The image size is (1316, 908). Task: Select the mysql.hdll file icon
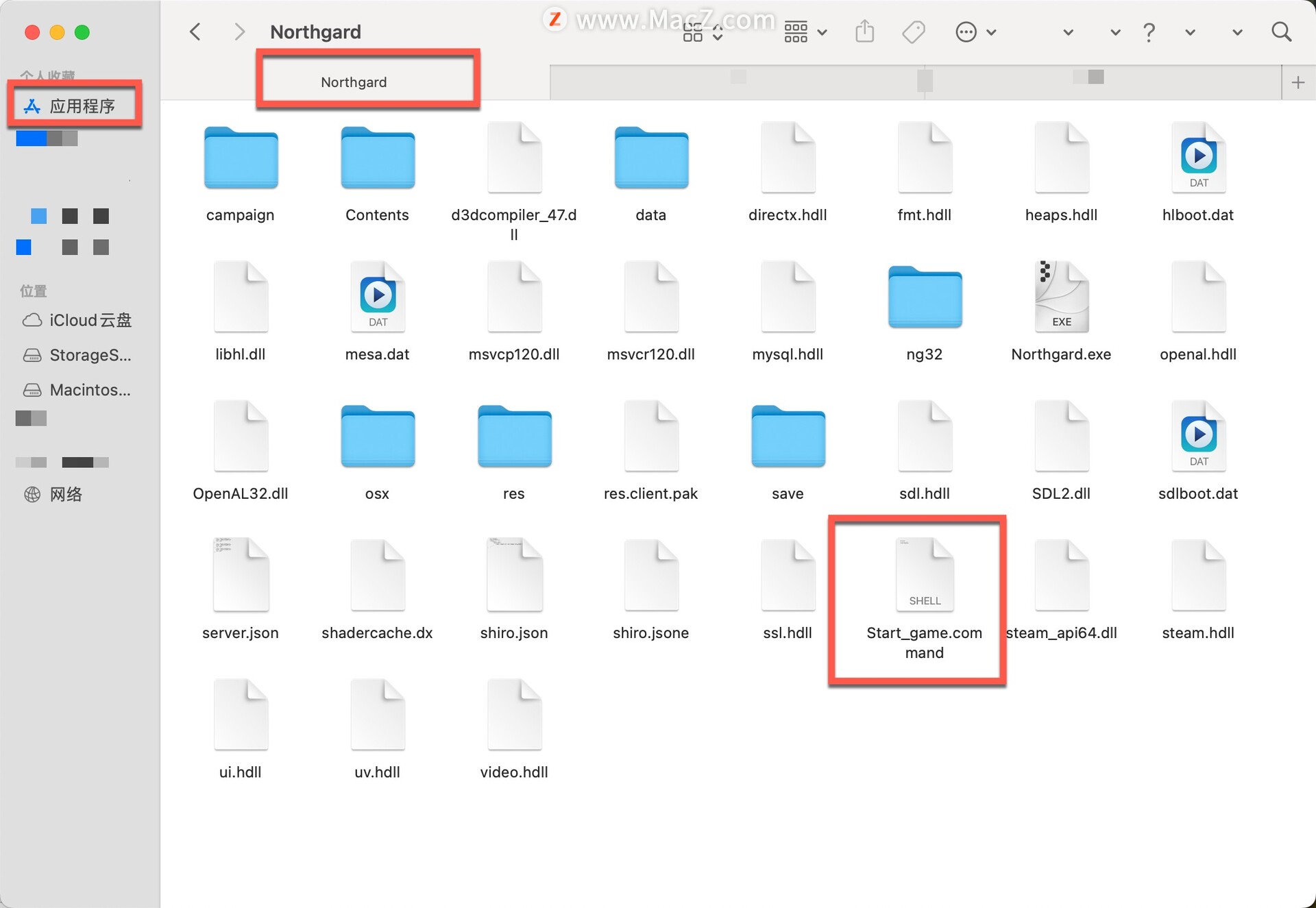(788, 297)
